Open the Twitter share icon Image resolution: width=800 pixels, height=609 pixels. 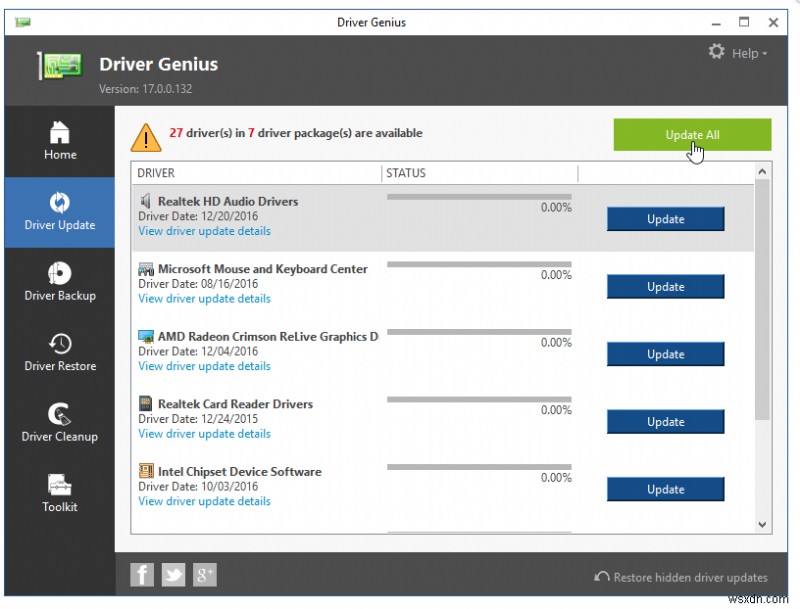173,574
